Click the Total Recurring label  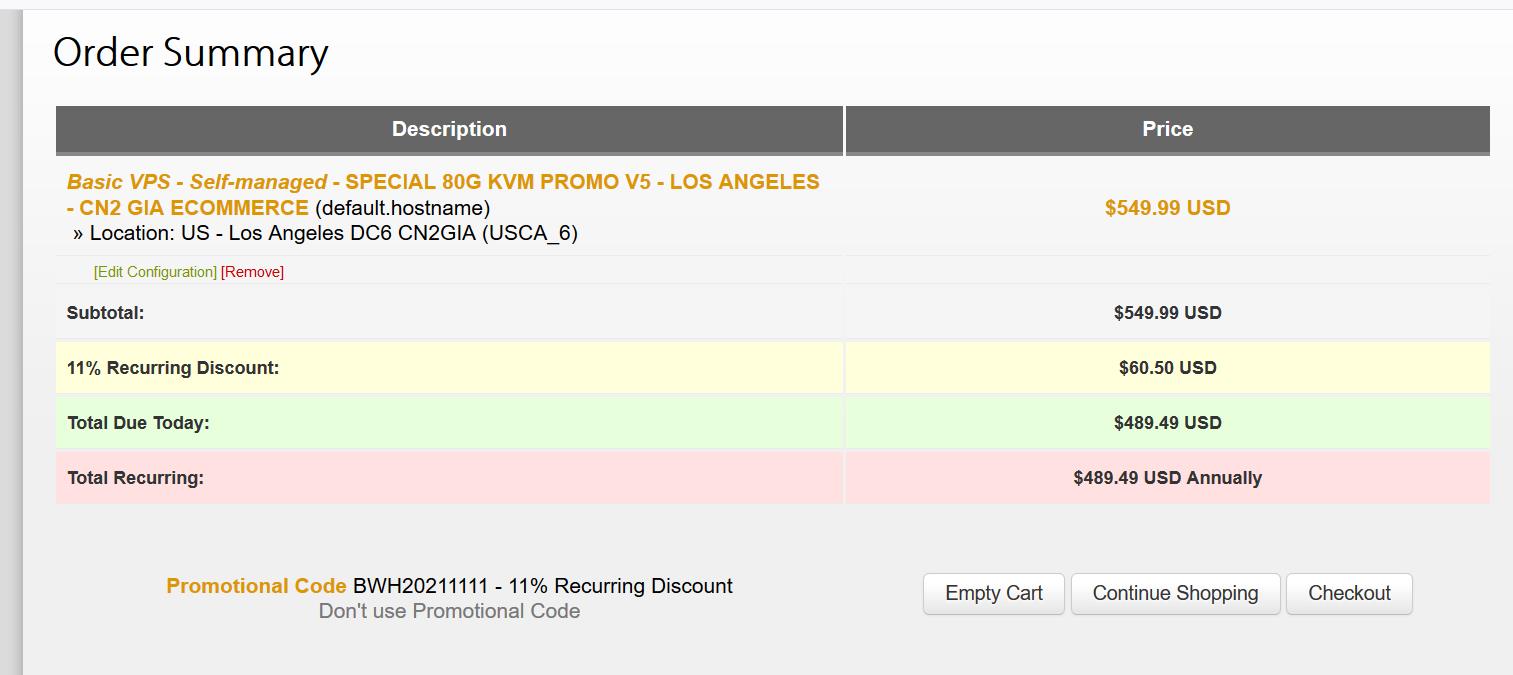pyautogui.click(x=135, y=478)
